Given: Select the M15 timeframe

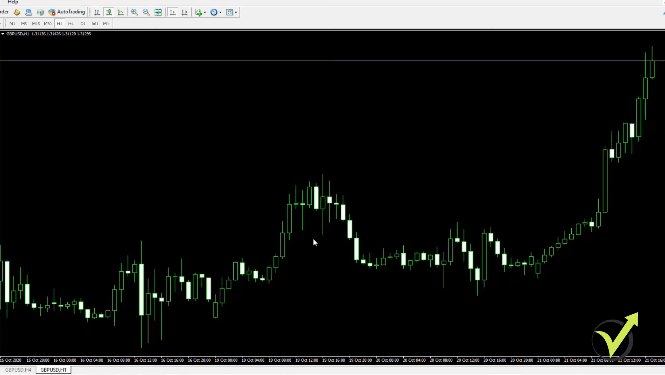Looking at the screenshot, I should coord(36,23).
